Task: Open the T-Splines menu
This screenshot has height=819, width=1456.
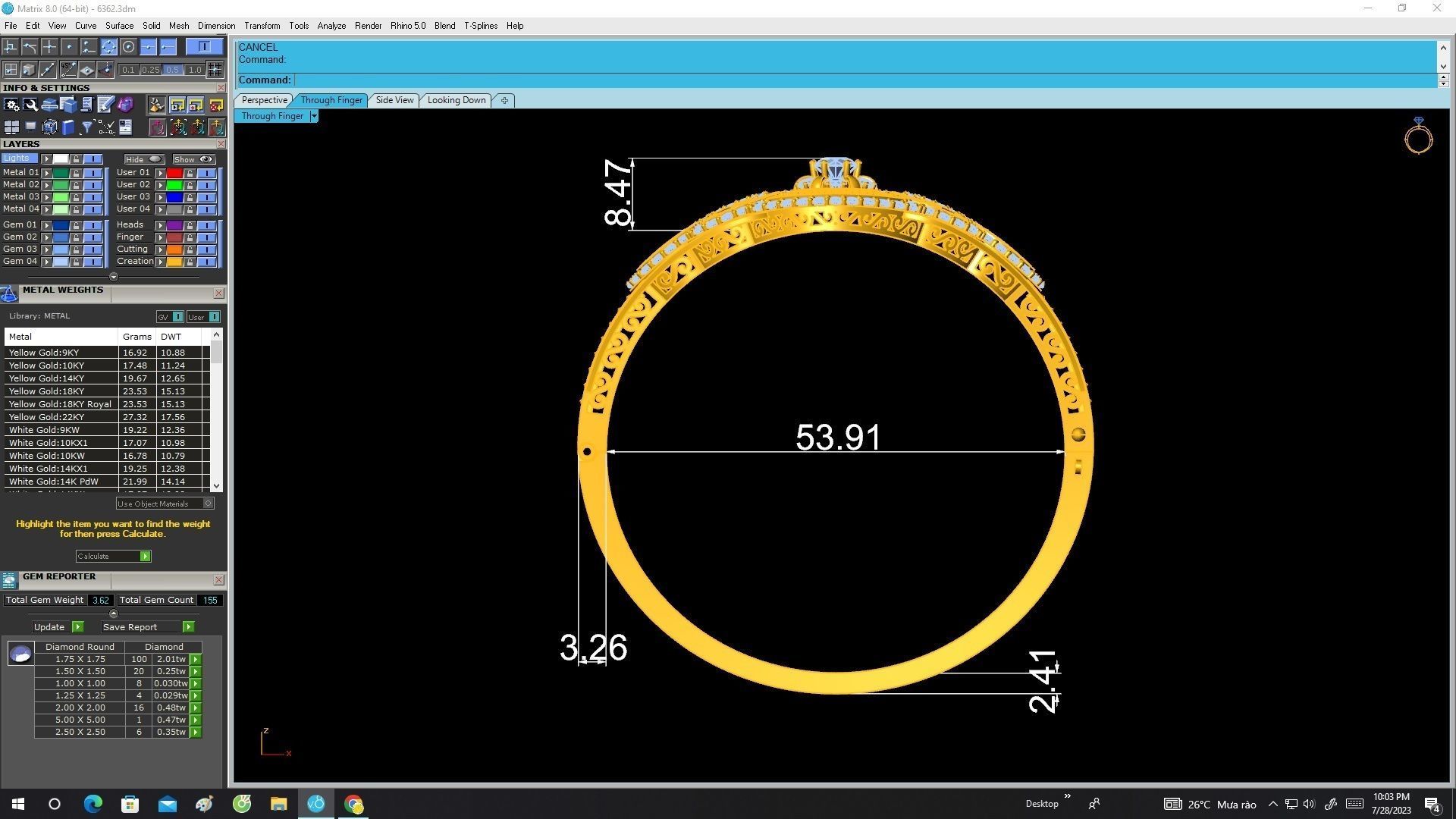Action: pos(481,26)
